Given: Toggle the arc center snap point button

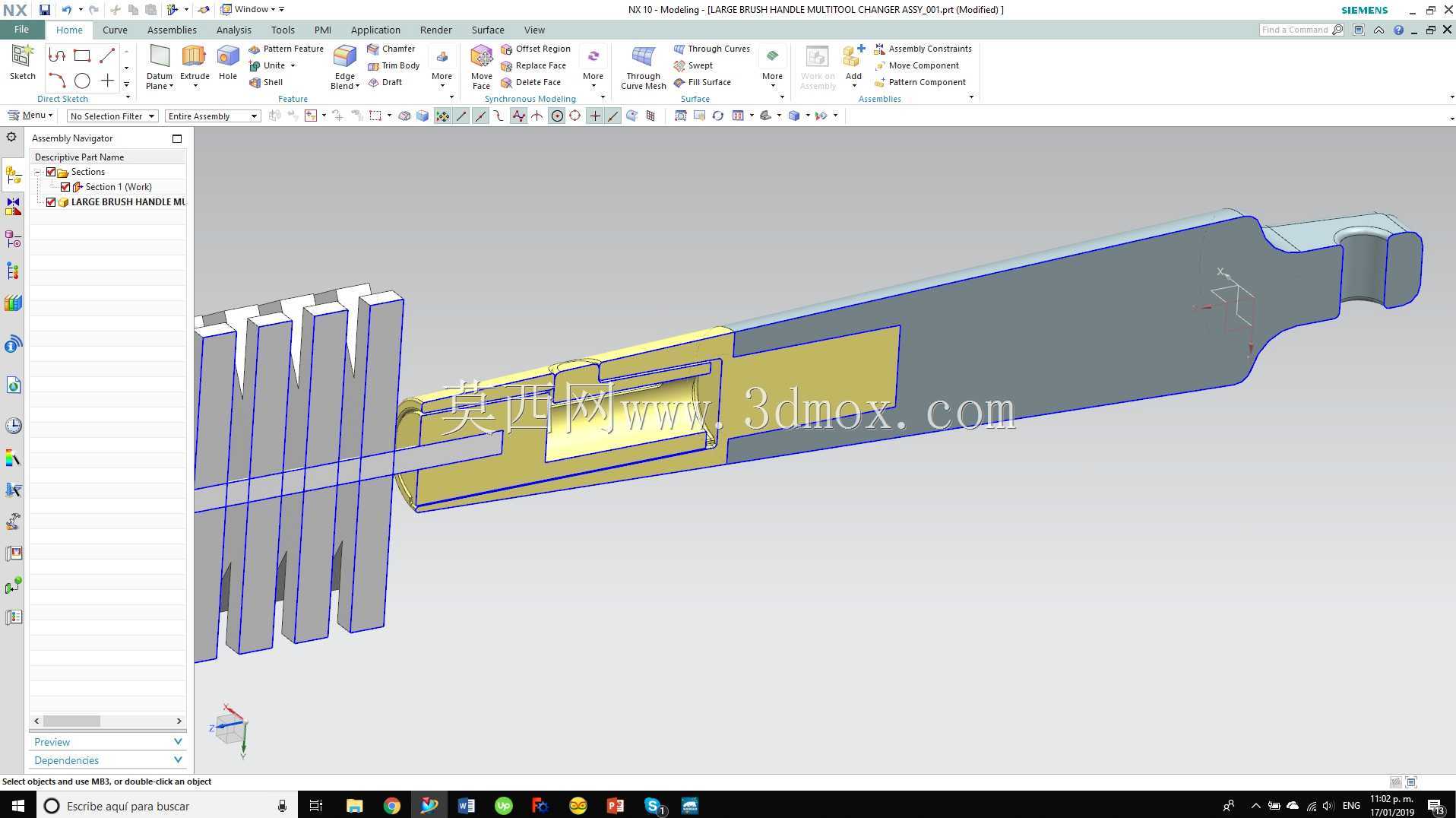Looking at the screenshot, I should (557, 116).
